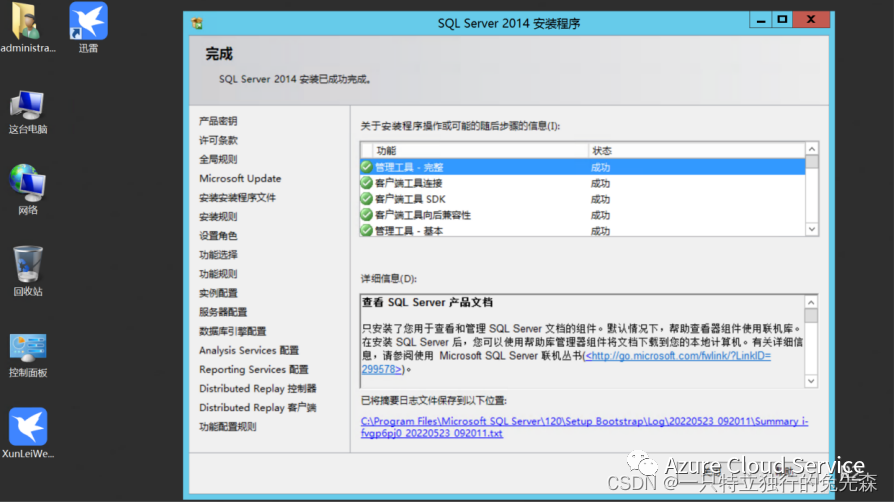Select the 客户端工具向后兼容性 row

coord(583,214)
